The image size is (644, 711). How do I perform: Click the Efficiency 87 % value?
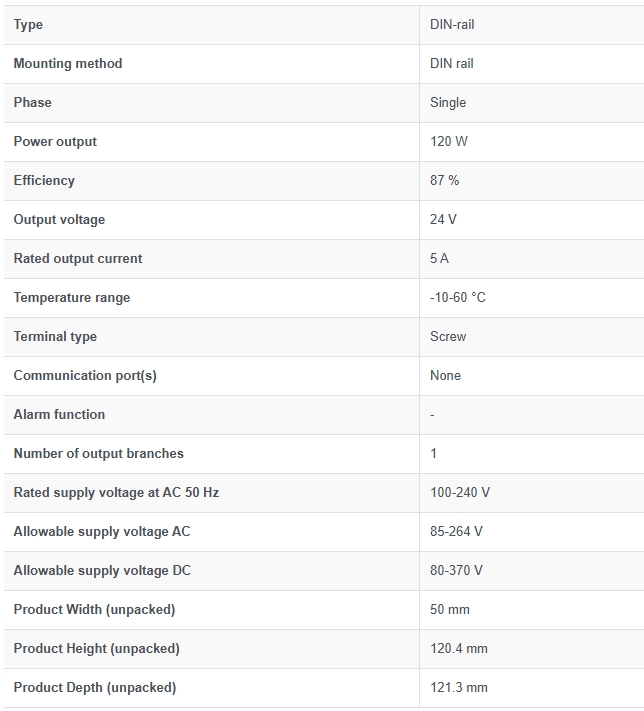[x=444, y=180]
